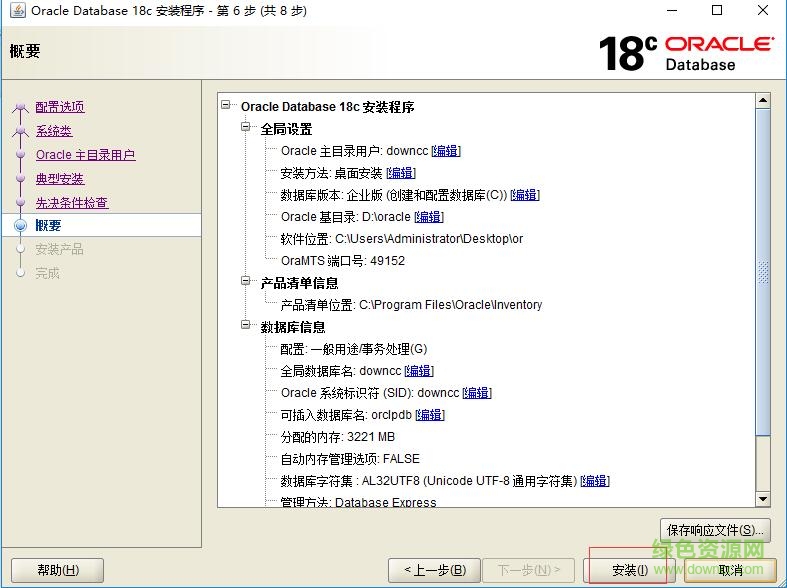The height and width of the screenshot is (588, 787).
Task: Click the 保存响应文件 button
Action: click(x=715, y=529)
